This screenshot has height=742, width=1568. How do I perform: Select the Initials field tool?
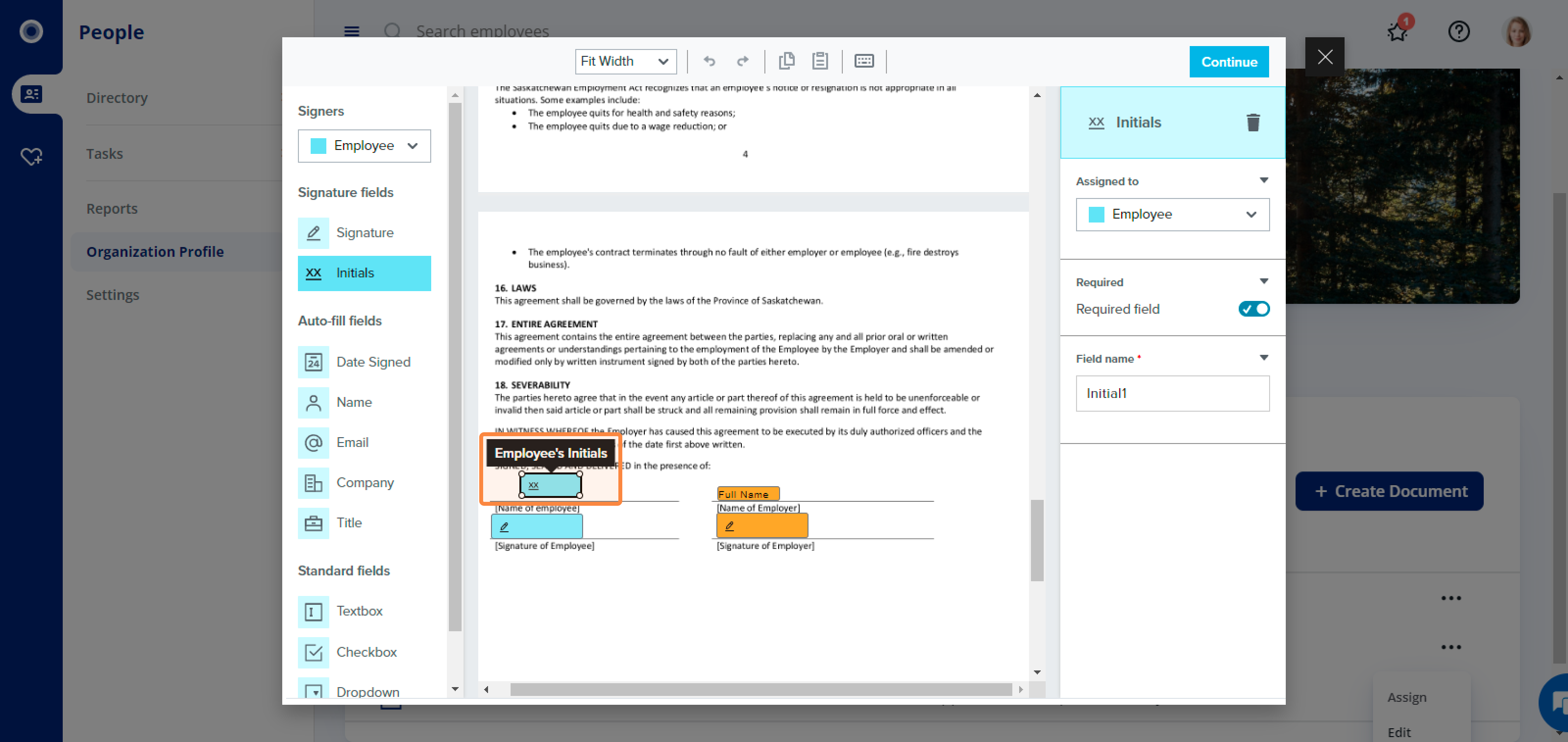pos(364,272)
